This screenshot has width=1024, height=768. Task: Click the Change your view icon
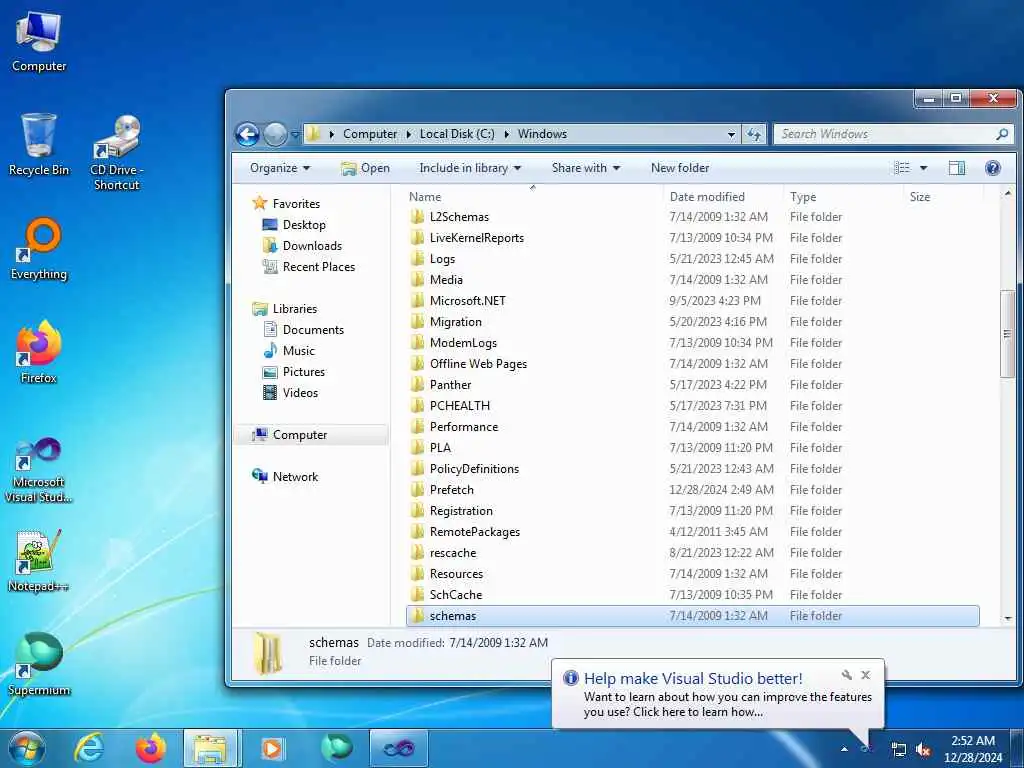click(902, 168)
